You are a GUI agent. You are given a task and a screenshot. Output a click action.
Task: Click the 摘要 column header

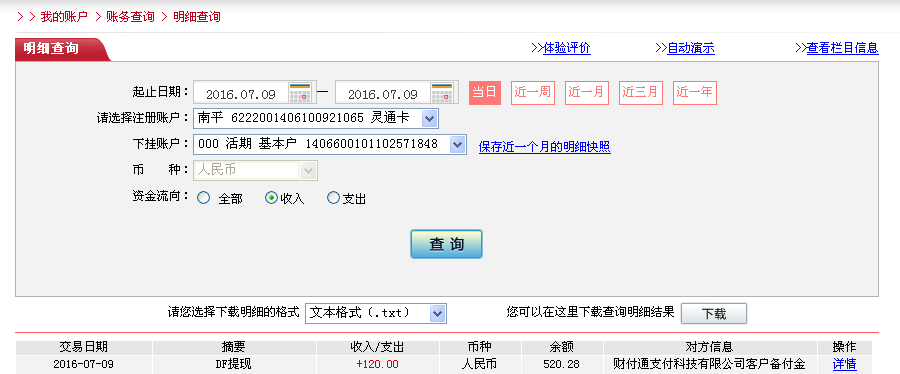pyautogui.click(x=234, y=347)
